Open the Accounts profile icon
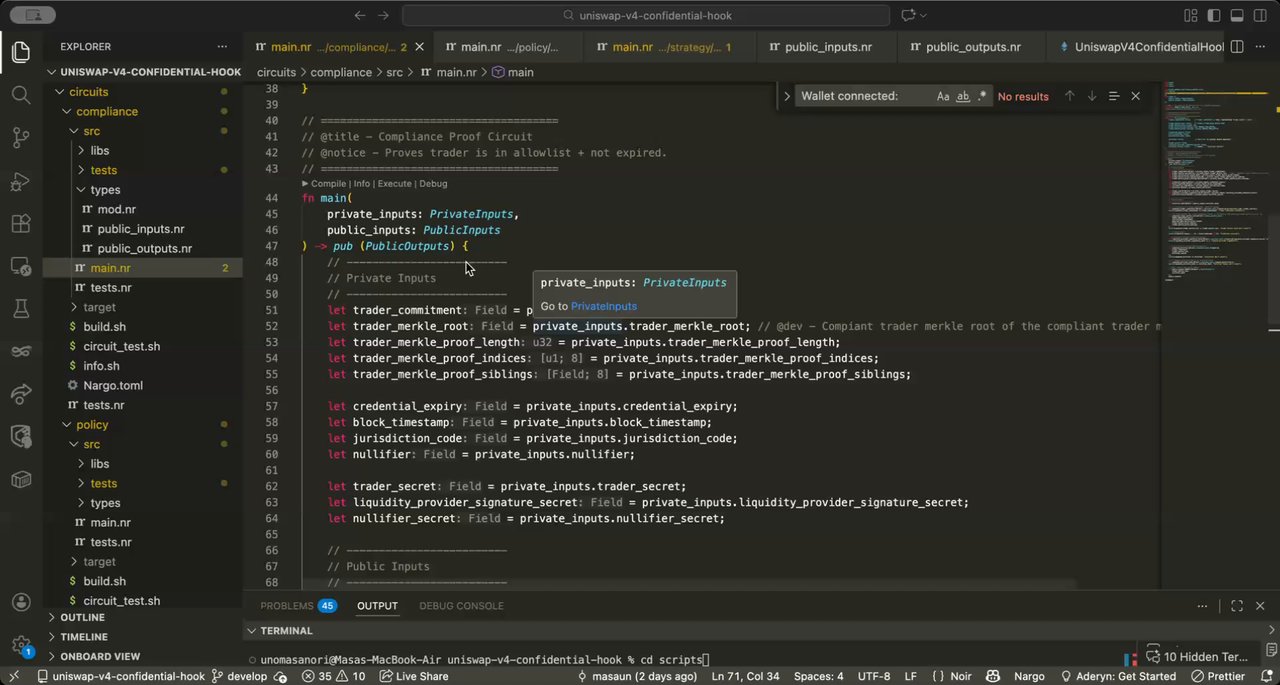The width and height of the screenshot is (1280, 685). pyautogui.click(x=21, y=602)
